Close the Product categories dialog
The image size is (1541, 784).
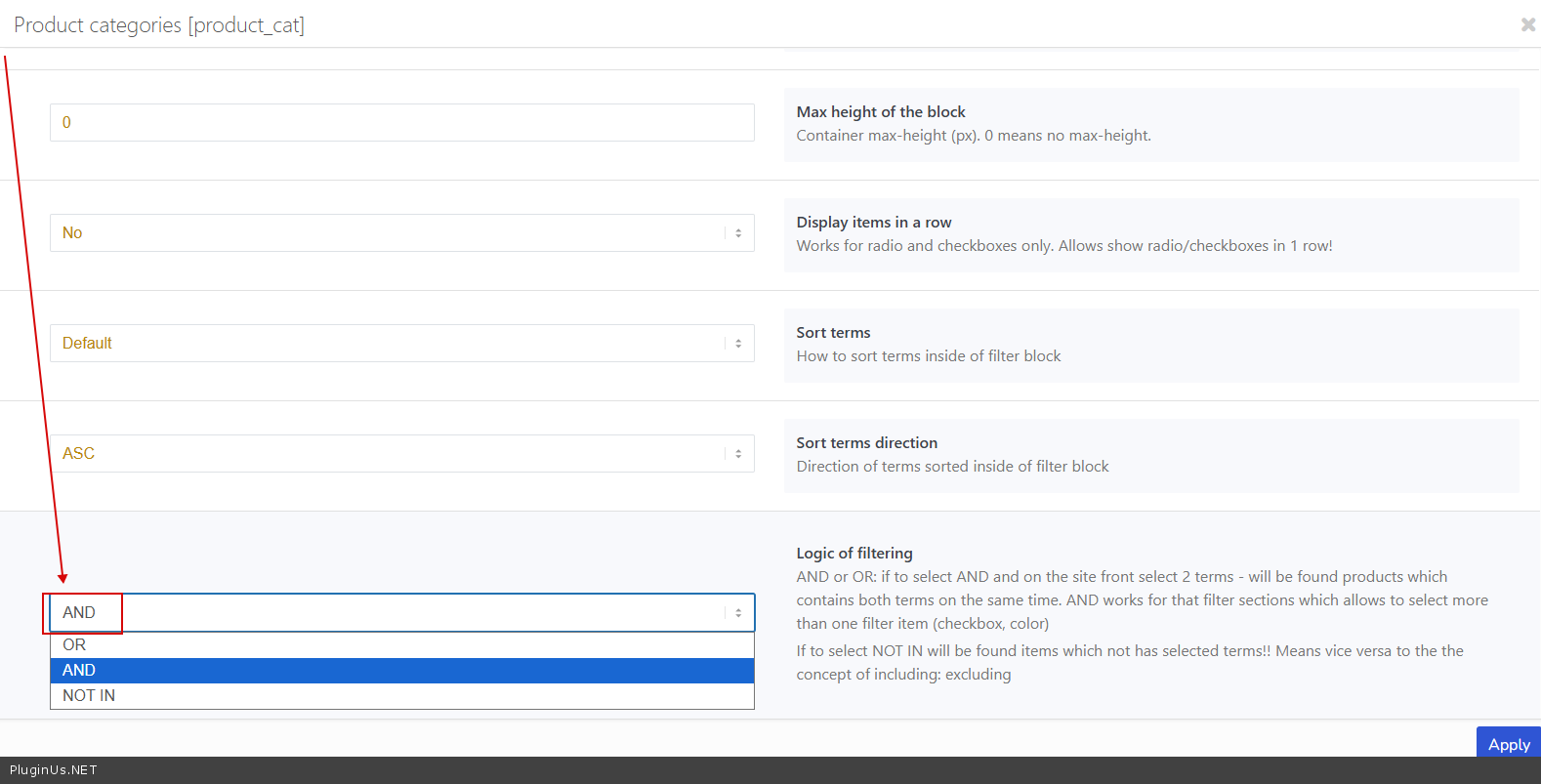tap(1527, 24)
